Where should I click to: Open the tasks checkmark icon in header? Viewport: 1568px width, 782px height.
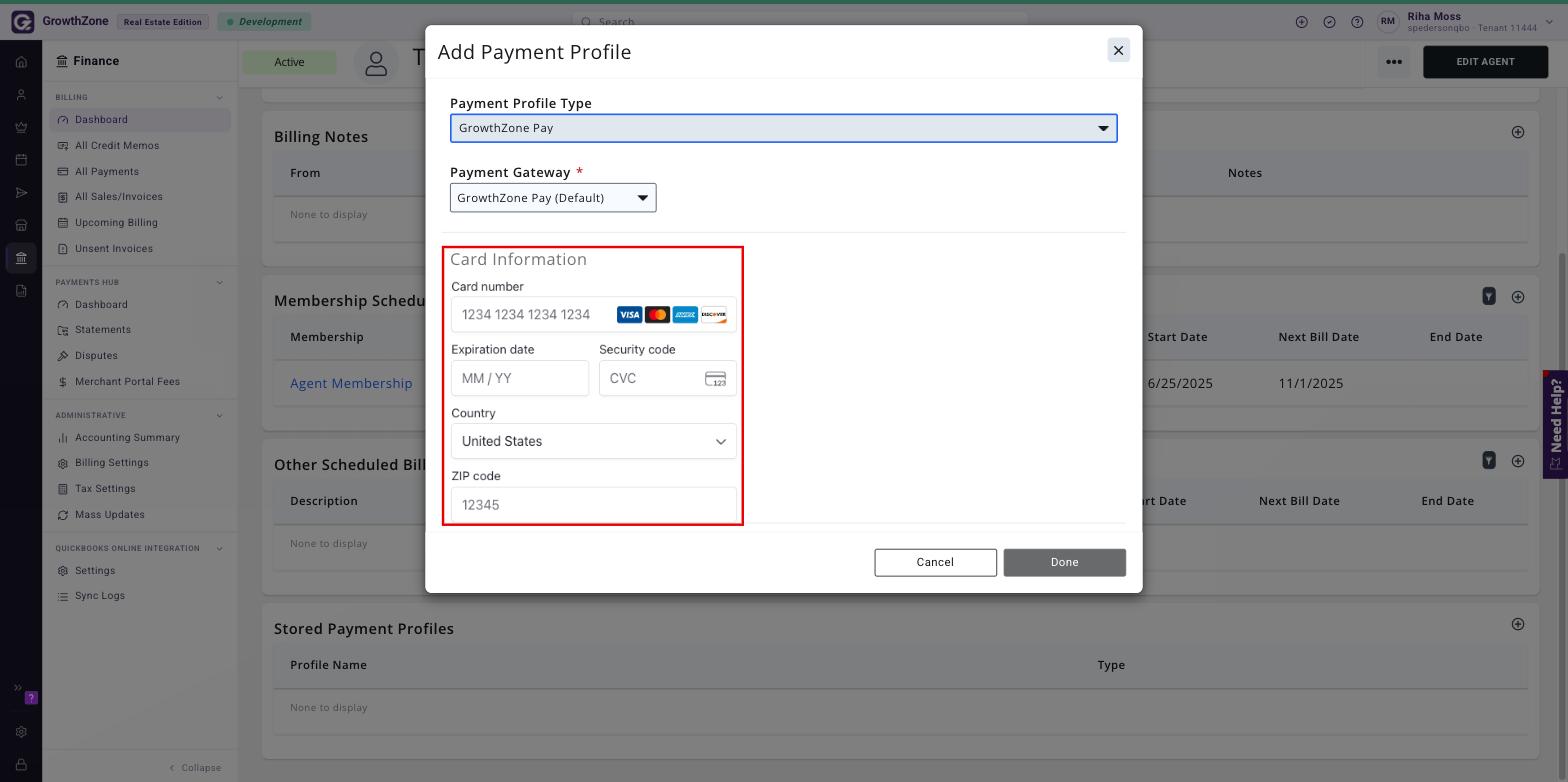point(1329,22)
